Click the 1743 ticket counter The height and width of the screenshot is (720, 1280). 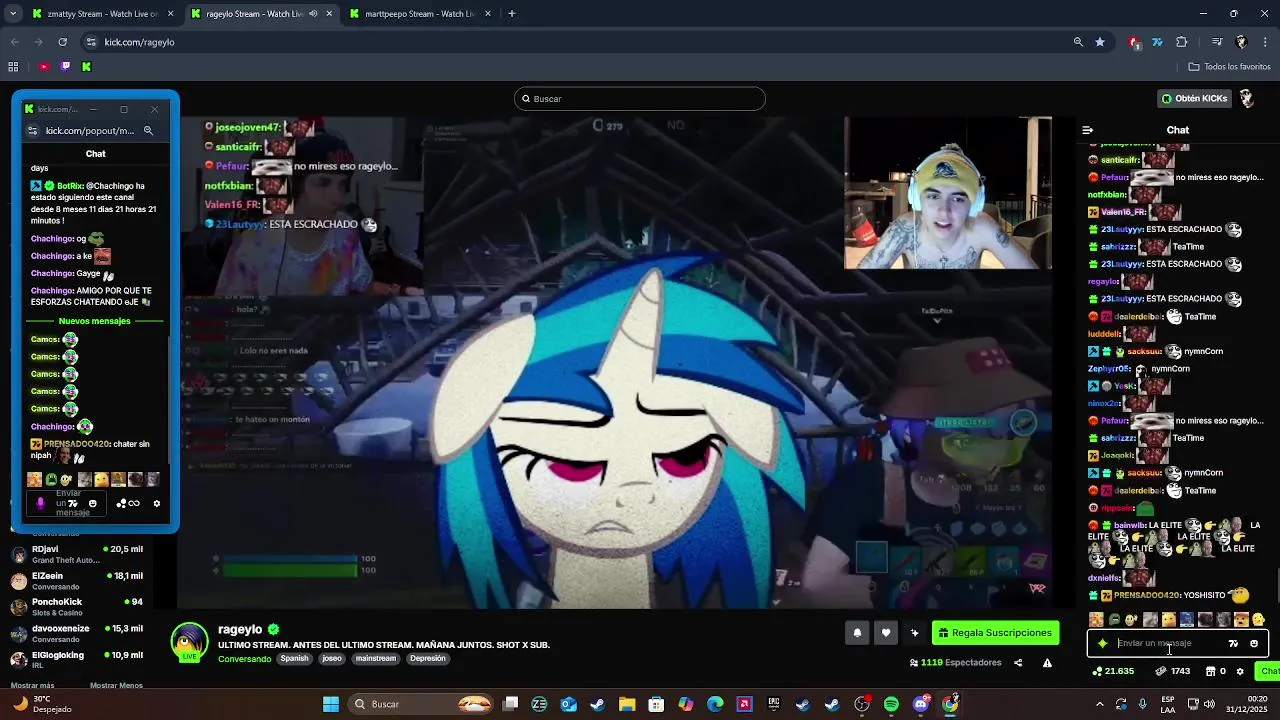(1173, 672)
